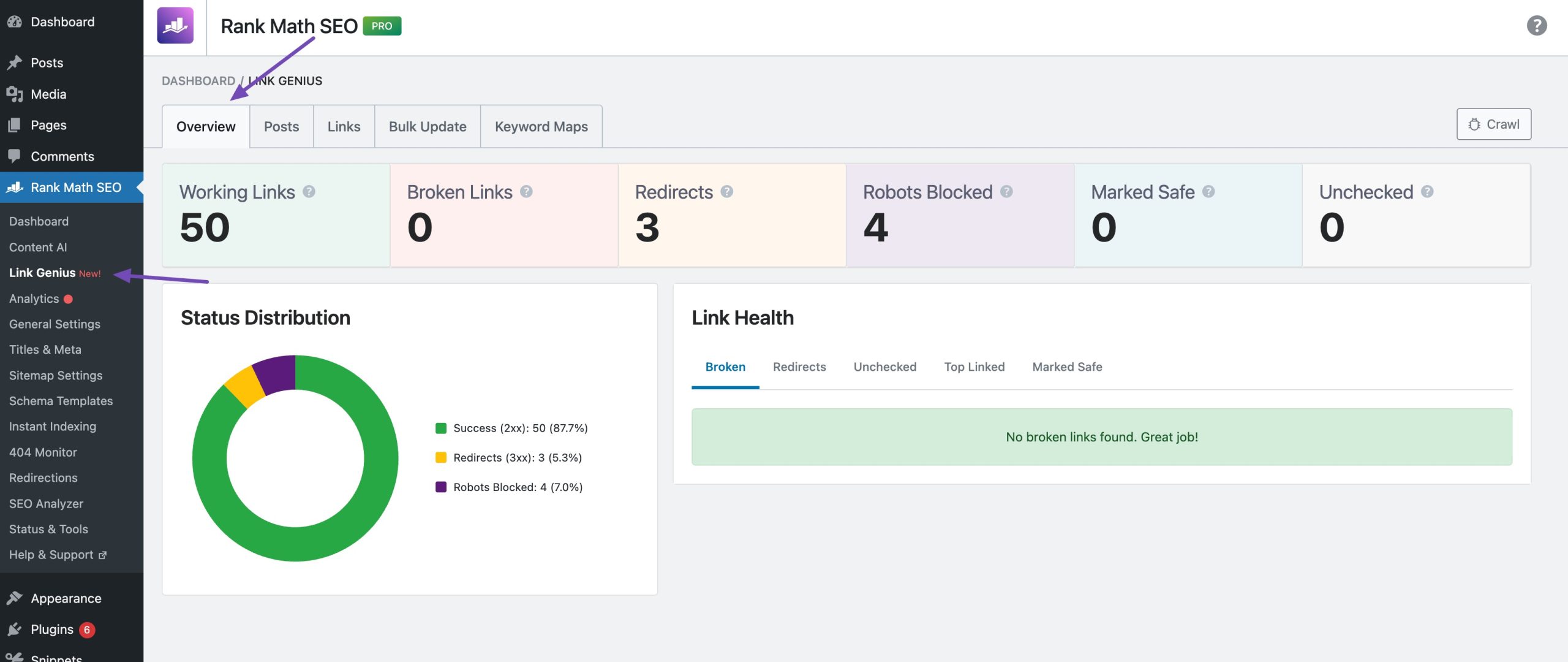Open Link Genius marked New in sidebar

pos(42,273)
